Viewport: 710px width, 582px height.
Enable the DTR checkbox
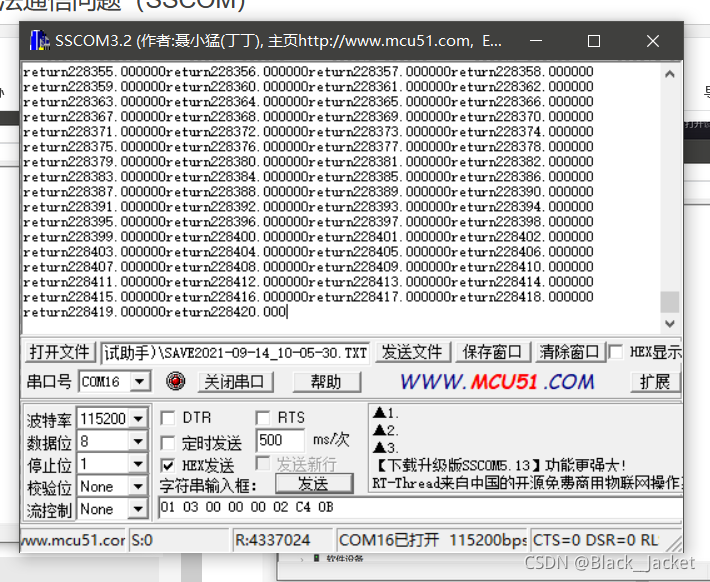tap(168, 418)
